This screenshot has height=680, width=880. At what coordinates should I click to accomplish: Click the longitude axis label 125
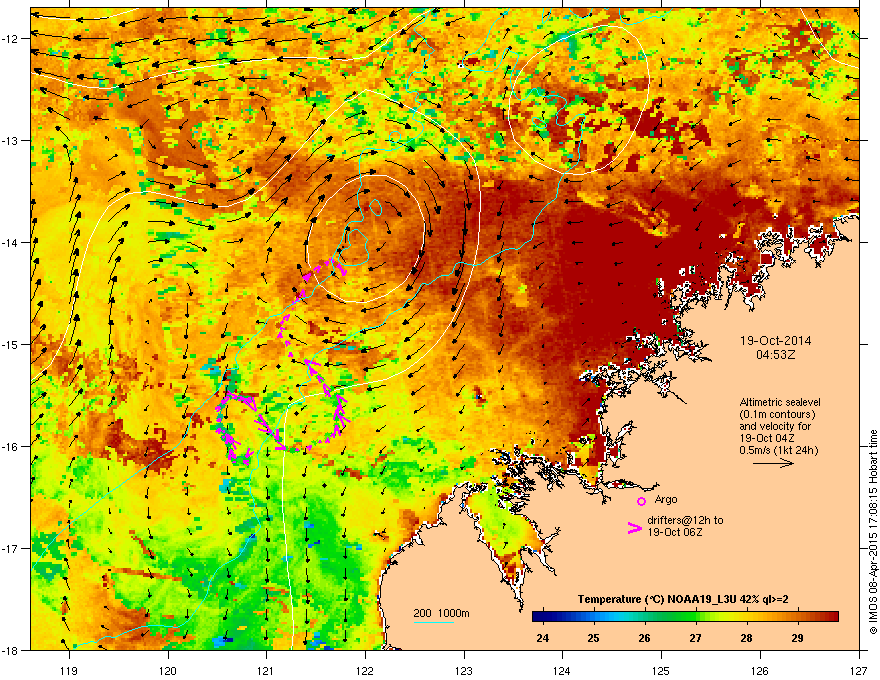(661, 670)
